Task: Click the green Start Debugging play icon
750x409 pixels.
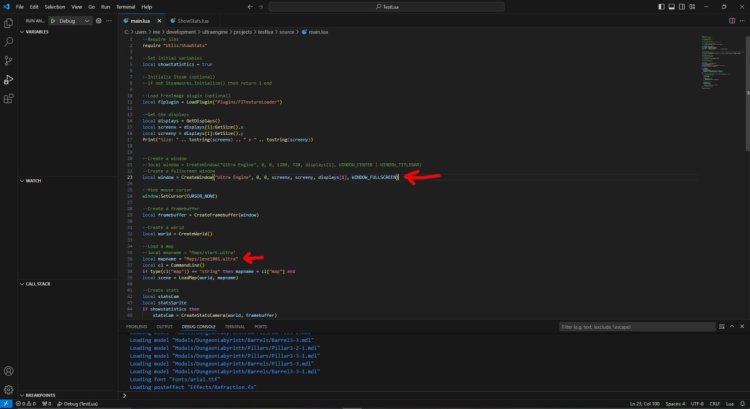Action: click(x=52, y=19)
